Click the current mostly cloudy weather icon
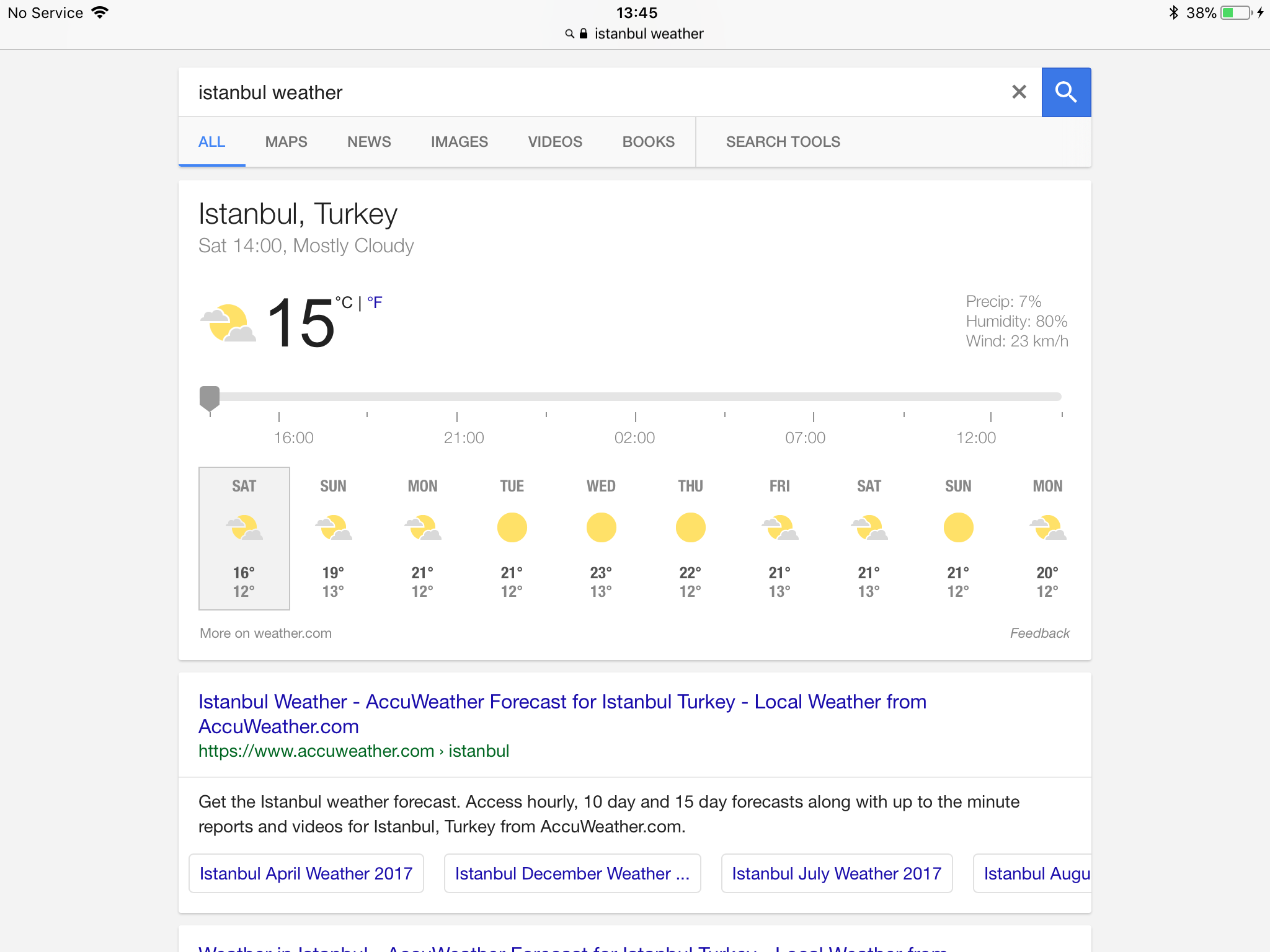This screenshot has height=952, width=1270. pyautogui.click(x=228, y=324)
